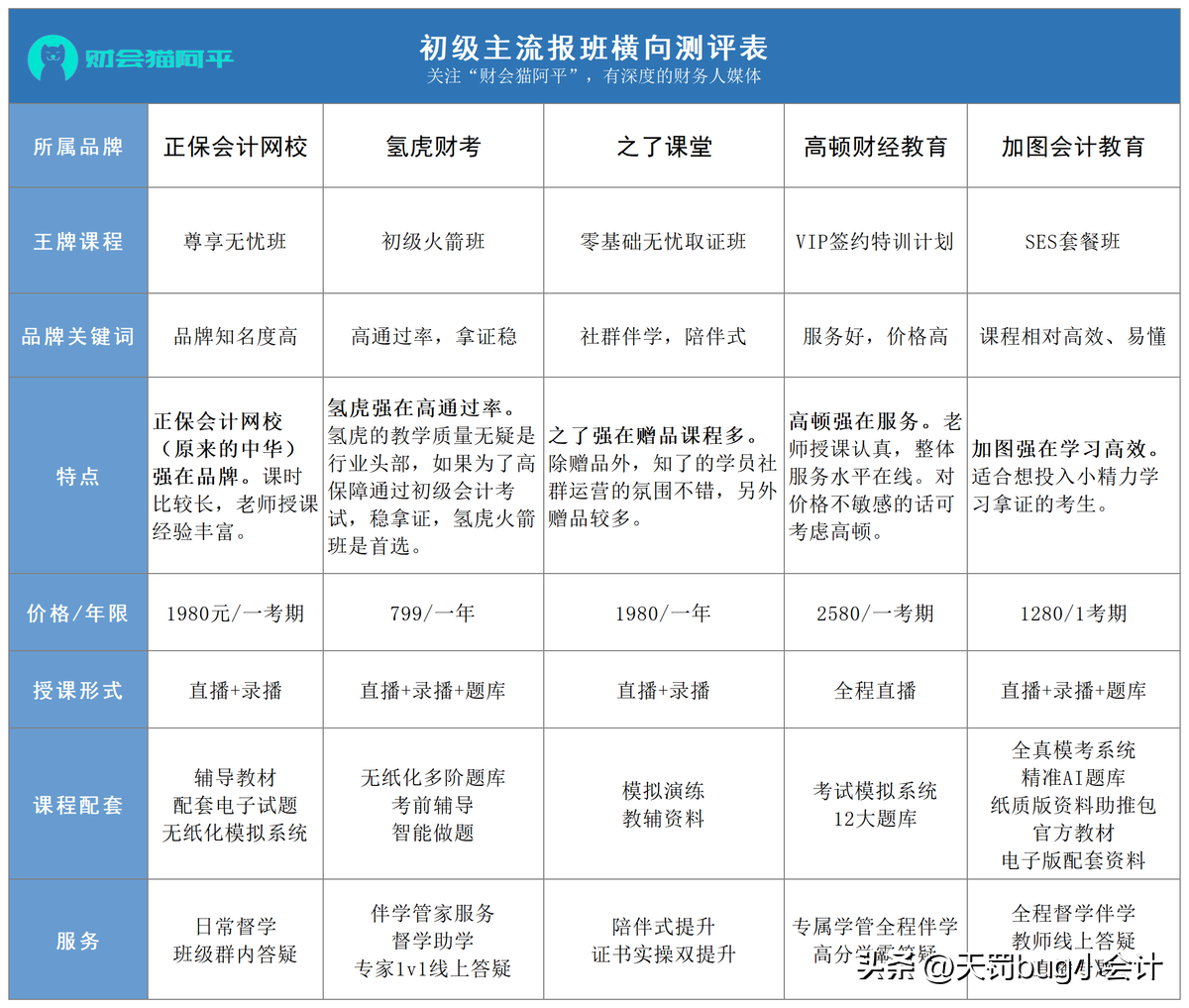Click the course cell 零基础无忧取证班
The image size is (1189, 1008).
(x=664, y=241)
